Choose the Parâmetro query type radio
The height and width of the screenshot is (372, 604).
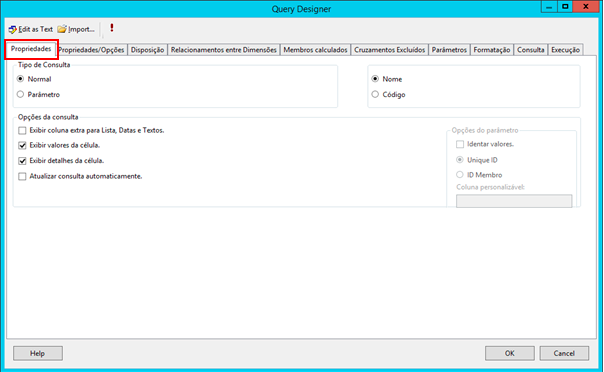click(20, 94)
